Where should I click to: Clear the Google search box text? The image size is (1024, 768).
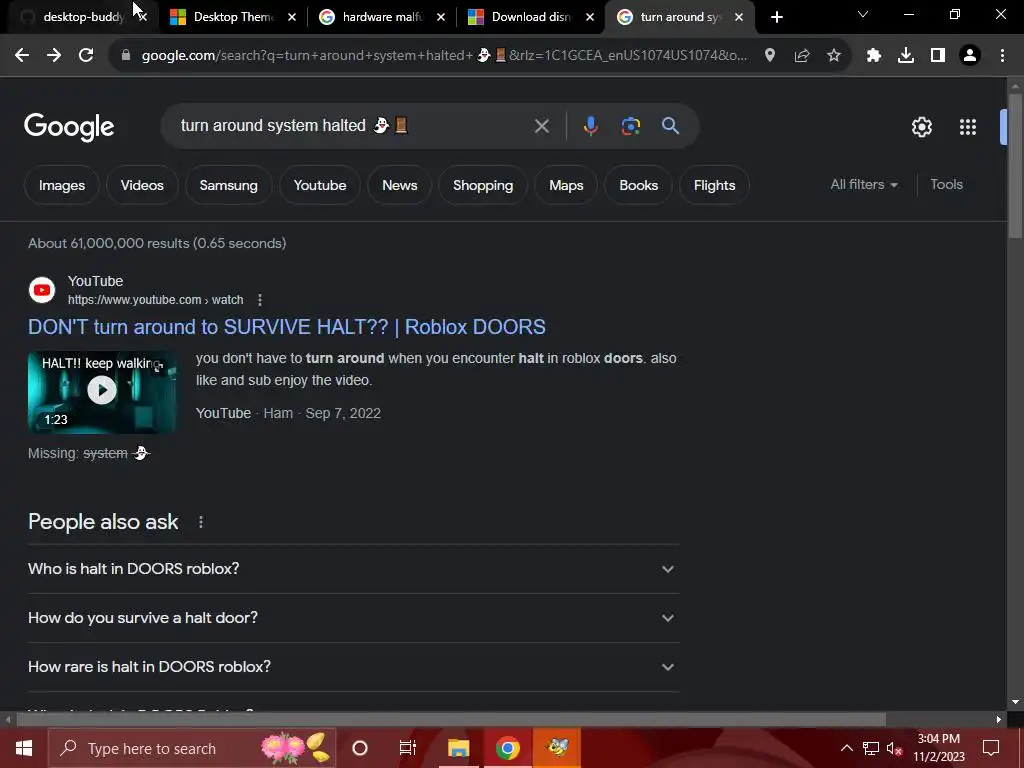(541, 126)
